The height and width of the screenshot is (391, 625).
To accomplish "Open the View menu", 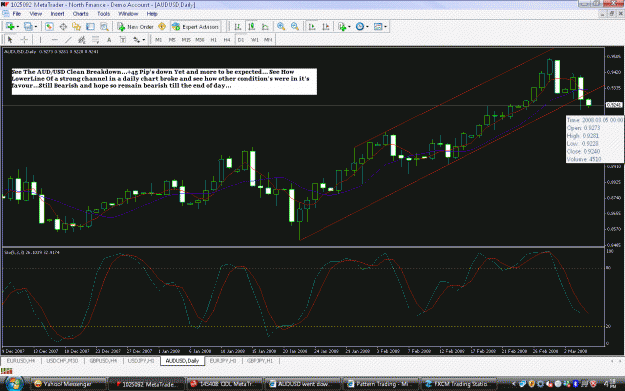I will 35,14.
